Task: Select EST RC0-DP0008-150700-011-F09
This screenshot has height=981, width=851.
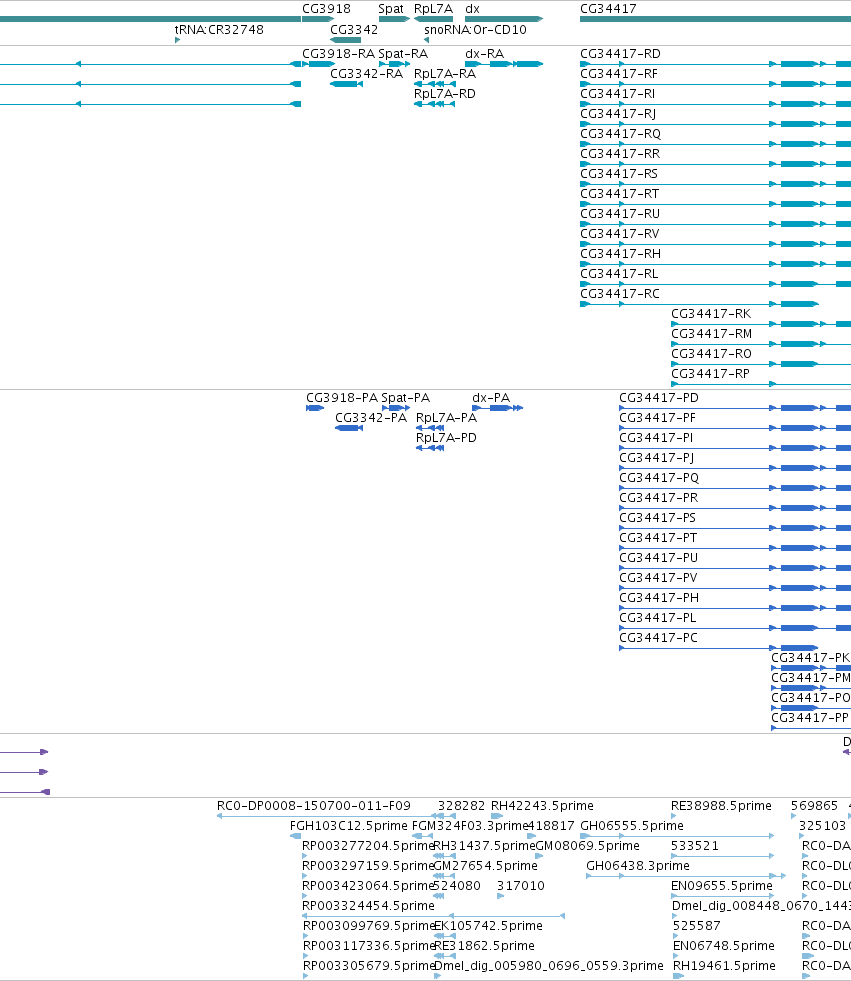Action: coord(313,806)
